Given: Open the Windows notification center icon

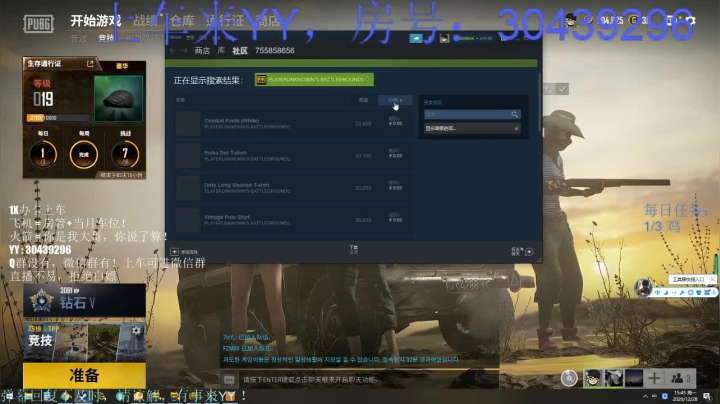Looking at the screenshot, I should click(x=707, y=396).
